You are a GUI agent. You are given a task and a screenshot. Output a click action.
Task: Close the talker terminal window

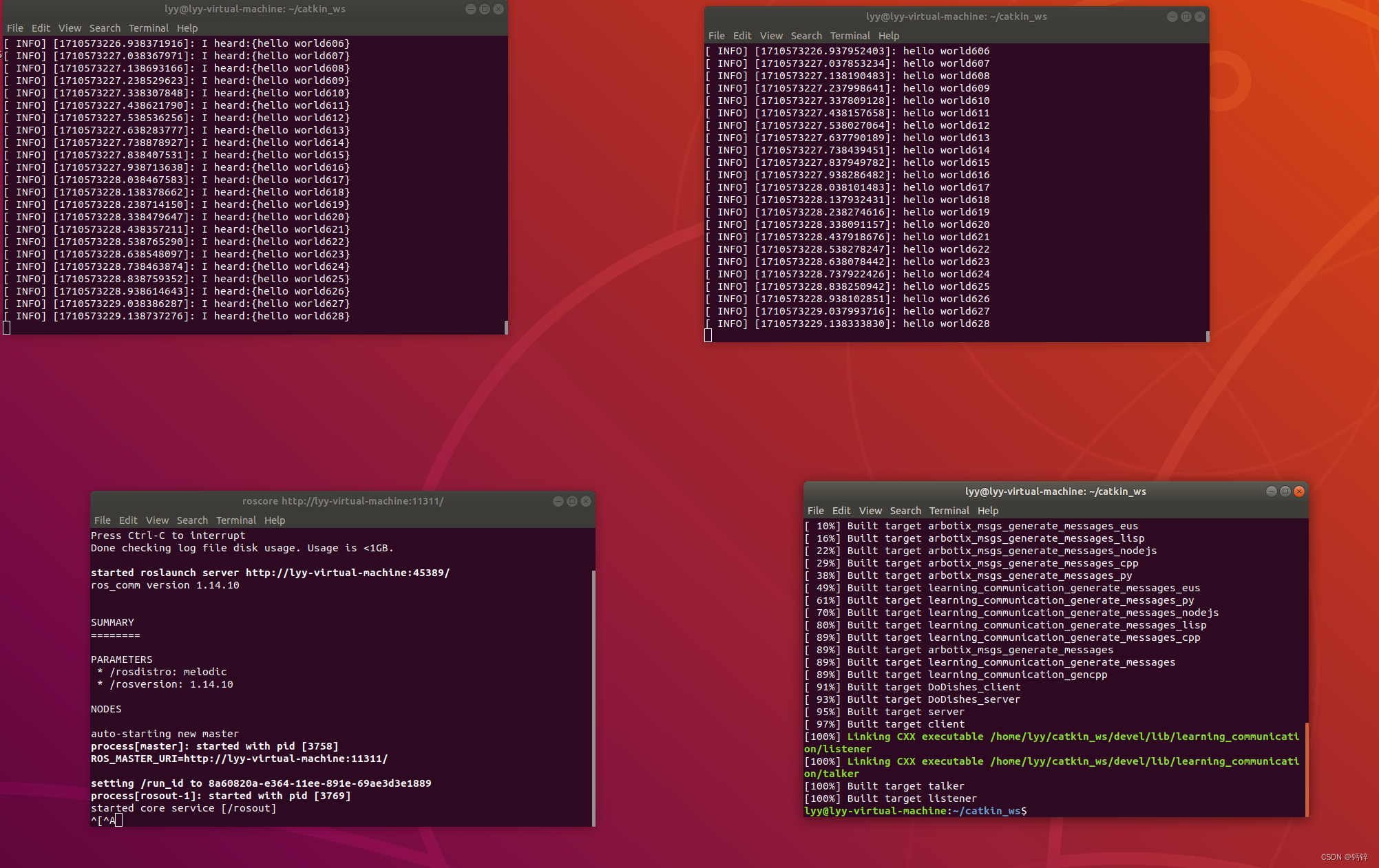tap(1200, 17)
